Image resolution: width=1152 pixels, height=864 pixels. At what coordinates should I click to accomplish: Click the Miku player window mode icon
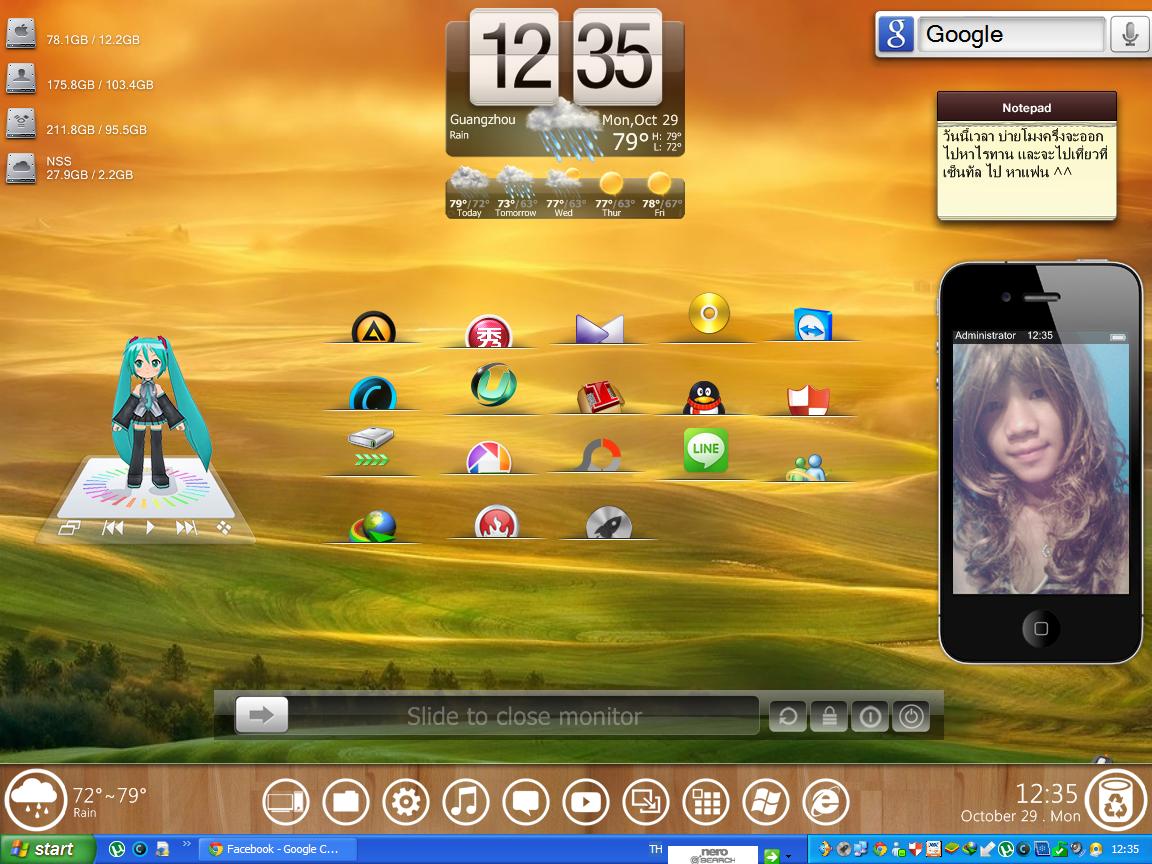(69, 528)
